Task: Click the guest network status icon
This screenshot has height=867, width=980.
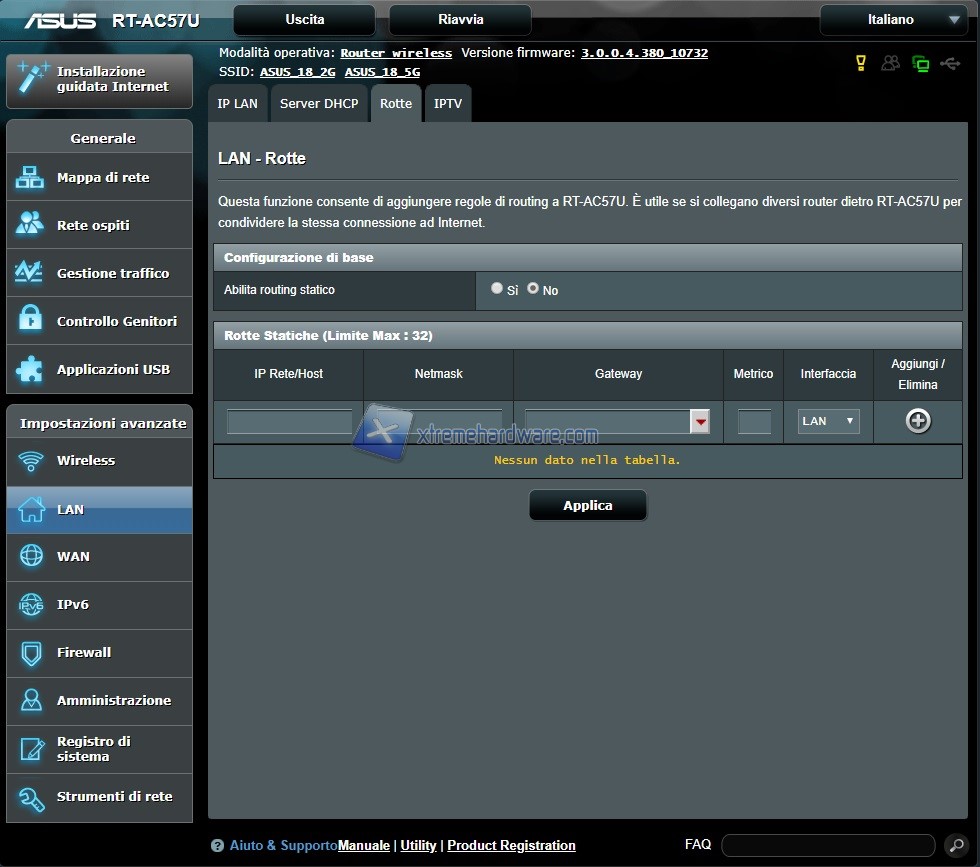Action: (x=890, y=64)
